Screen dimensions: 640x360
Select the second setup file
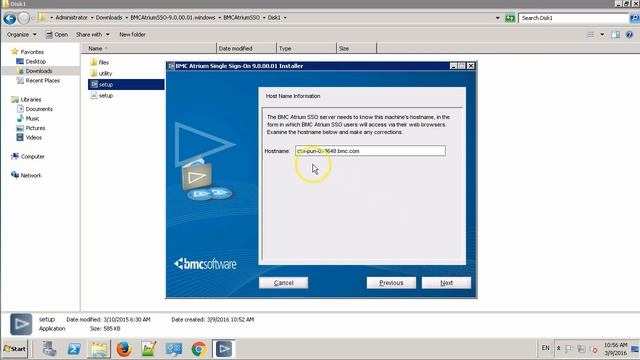[x=102, y=96]
